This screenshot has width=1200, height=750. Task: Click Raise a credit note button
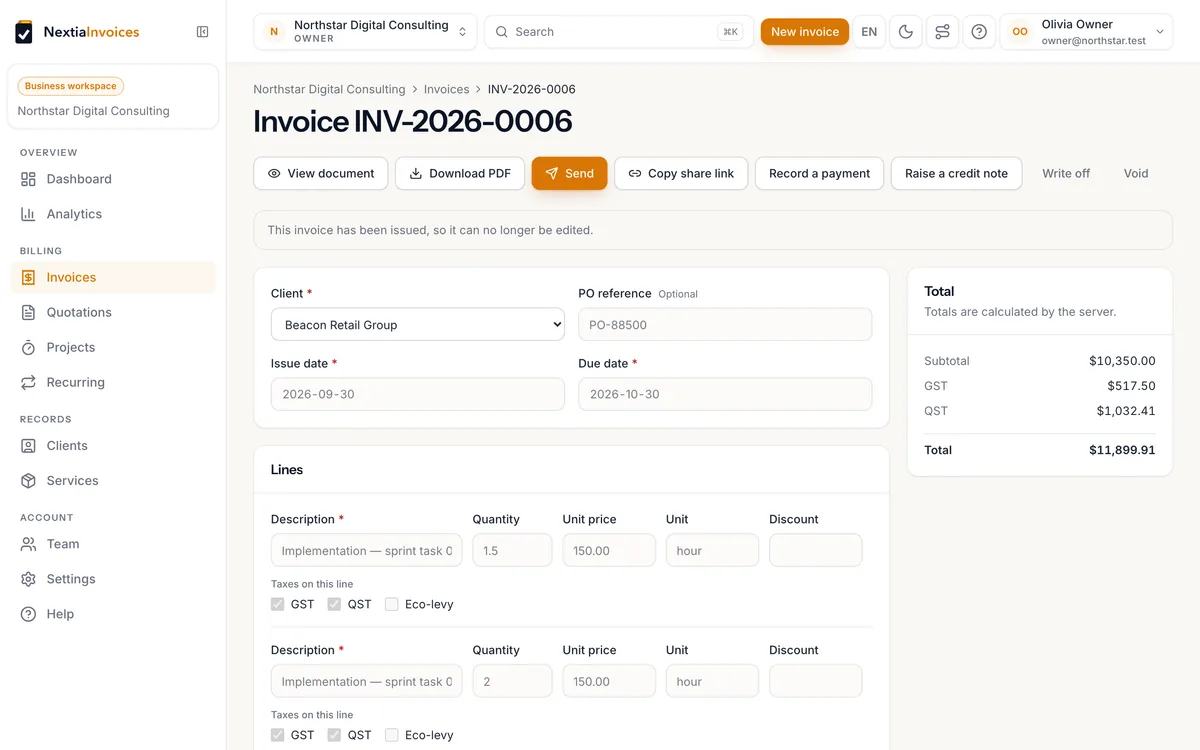pyautogui.click(x=956, y=173)
